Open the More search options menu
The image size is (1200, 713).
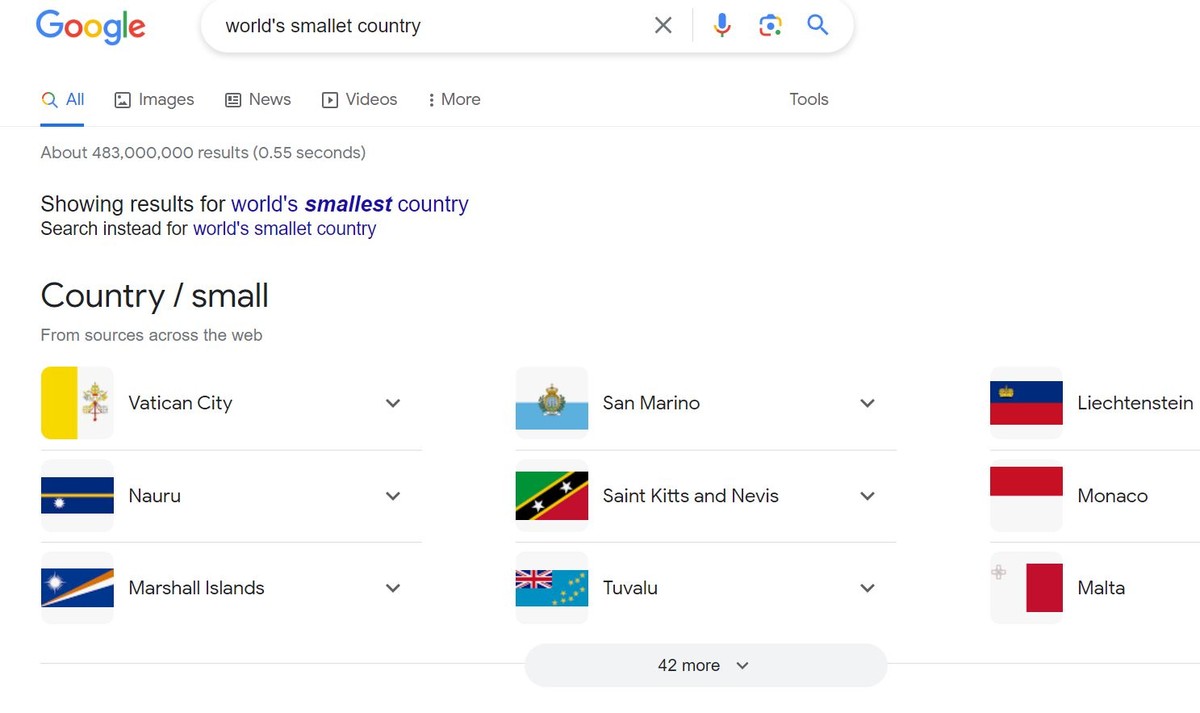click(x=453, y=99)
